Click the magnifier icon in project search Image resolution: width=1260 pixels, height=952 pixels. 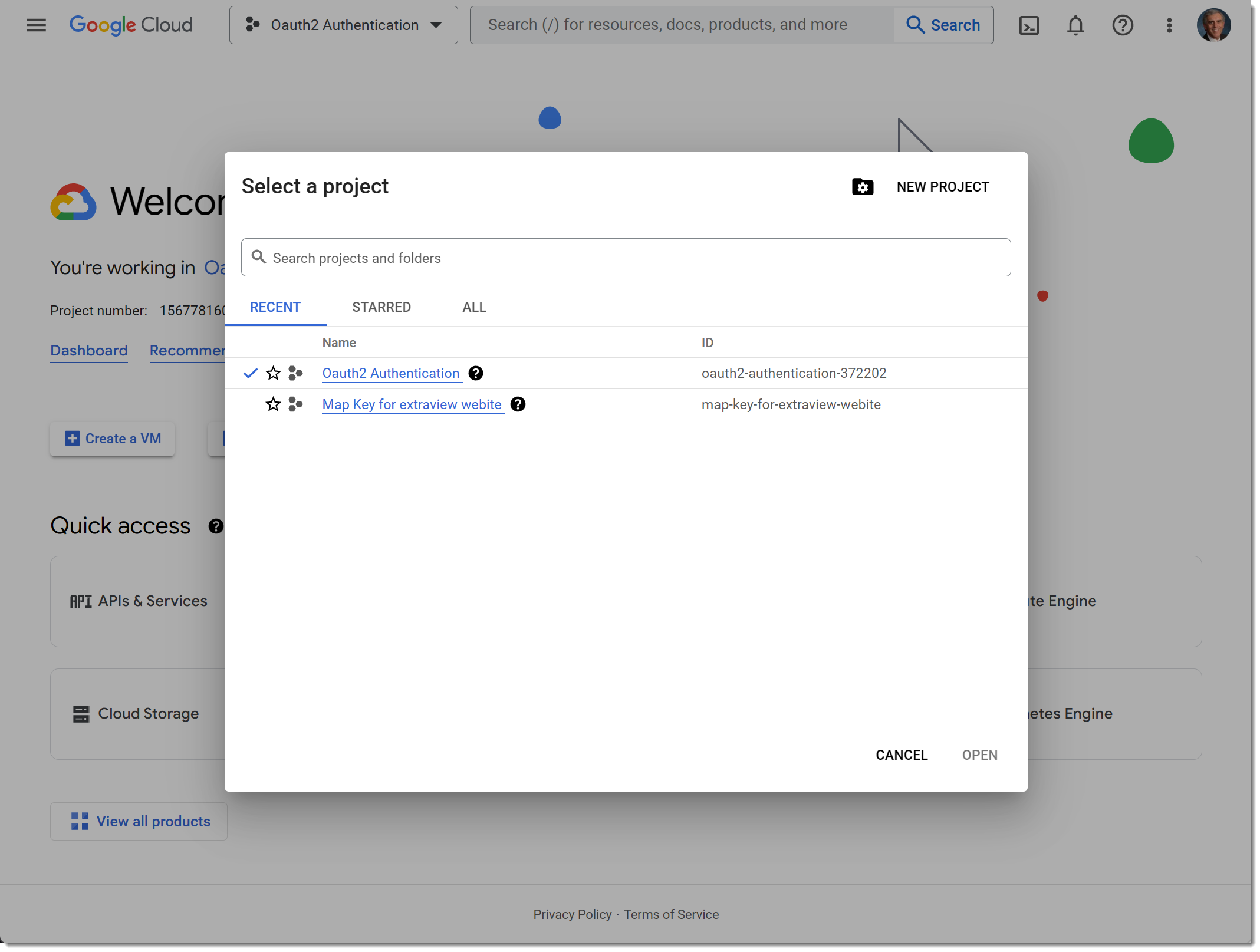258,257
